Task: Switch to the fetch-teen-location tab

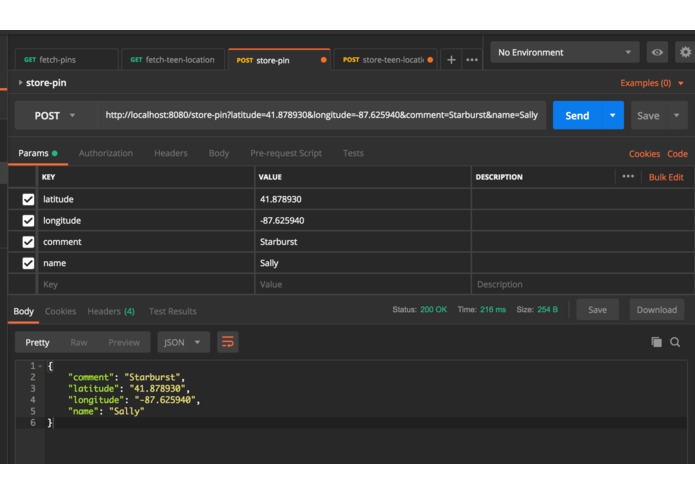Action: click(173, 60)
